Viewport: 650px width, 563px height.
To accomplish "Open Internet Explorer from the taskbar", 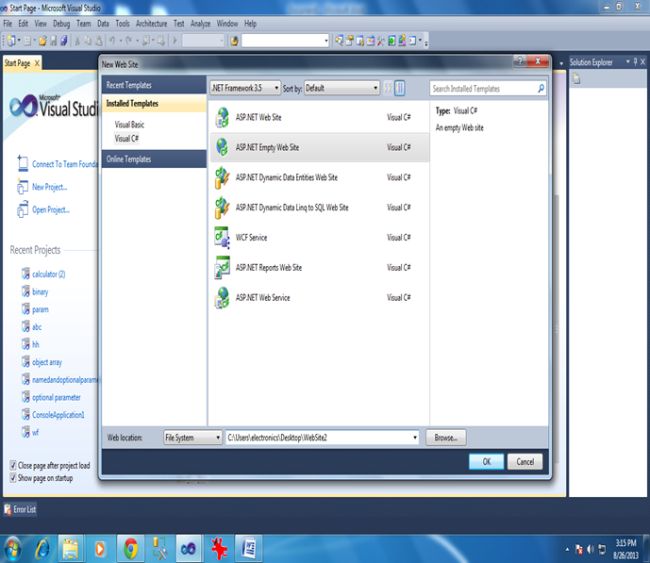I will point(43,548).
